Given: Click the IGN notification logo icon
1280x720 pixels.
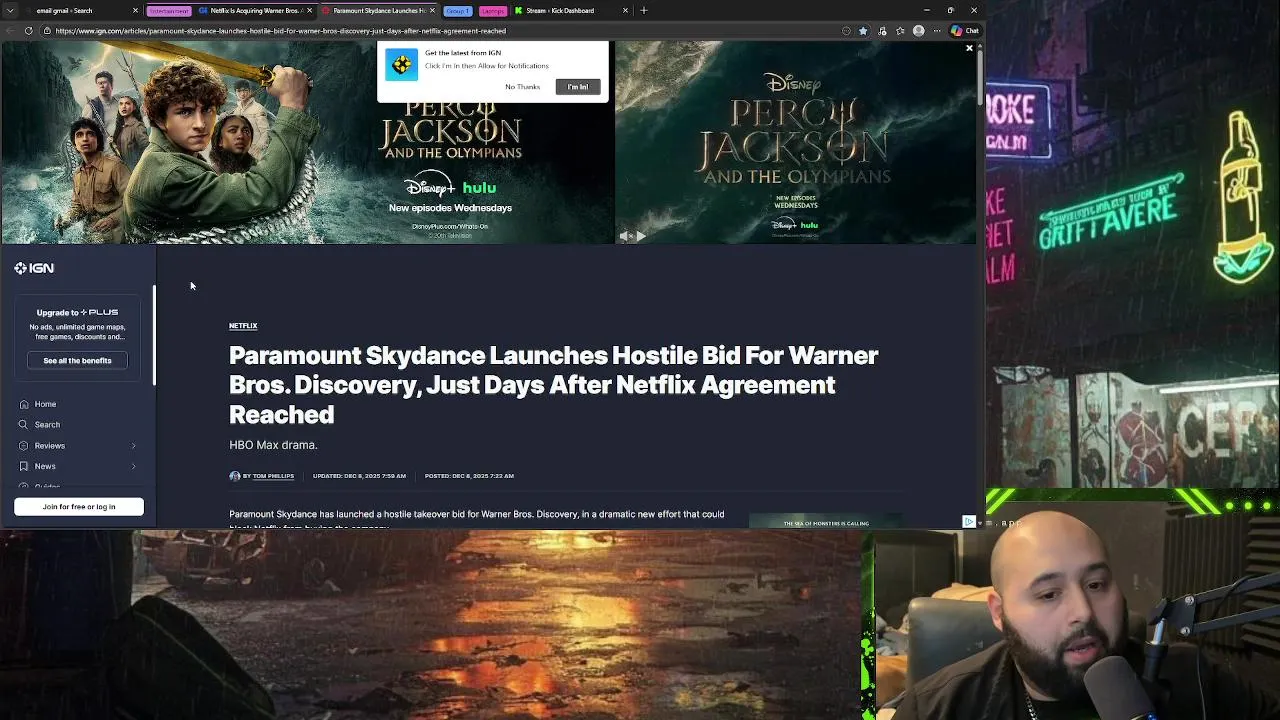Looking at the screenshot, I should pyautogui.click(x=401, y=65).
